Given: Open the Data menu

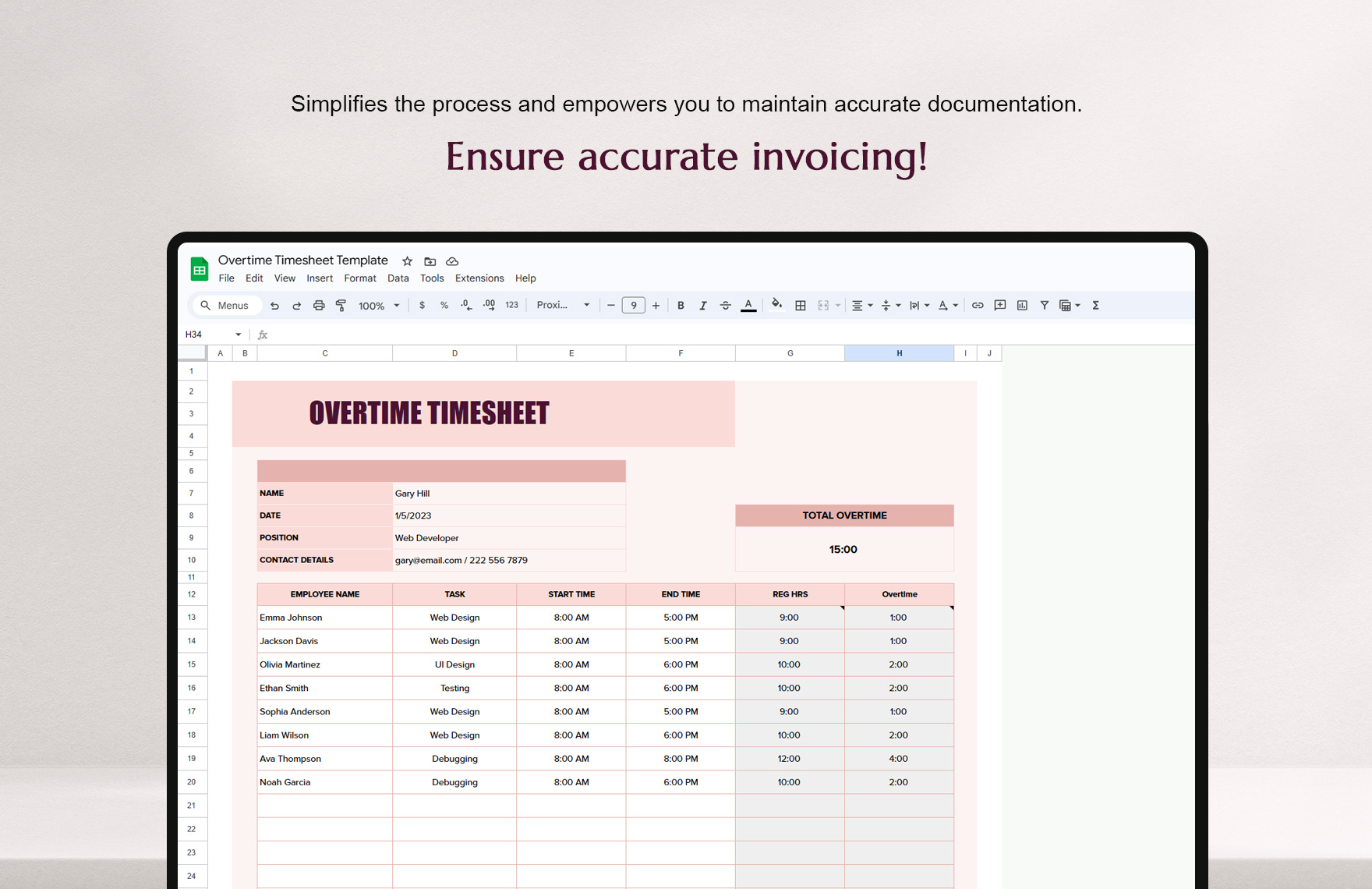Looking at the screenshot, I should (x=398, y=278).
